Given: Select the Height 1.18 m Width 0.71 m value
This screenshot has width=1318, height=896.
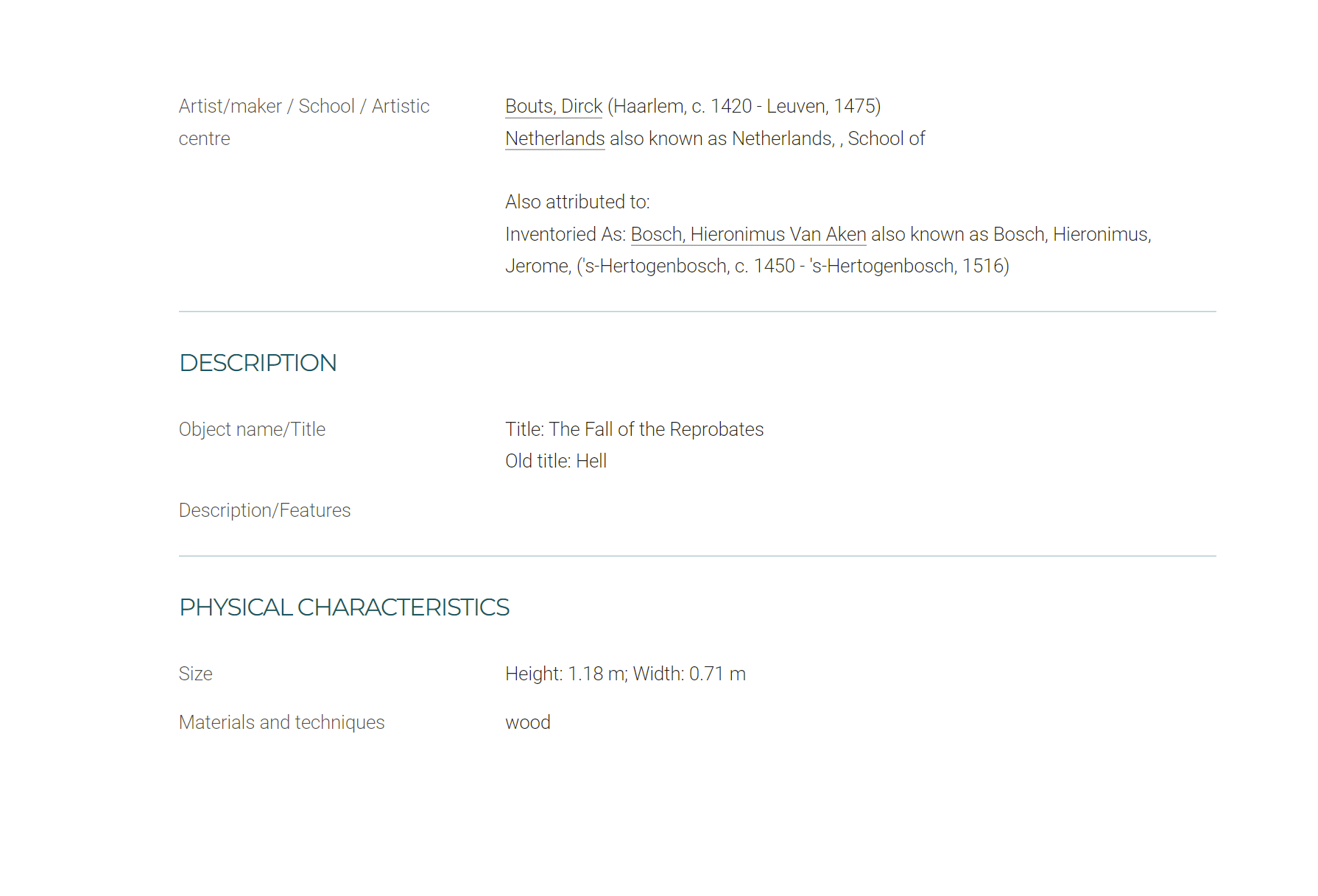Looking at the screenshot, I should tap(626, 674).
